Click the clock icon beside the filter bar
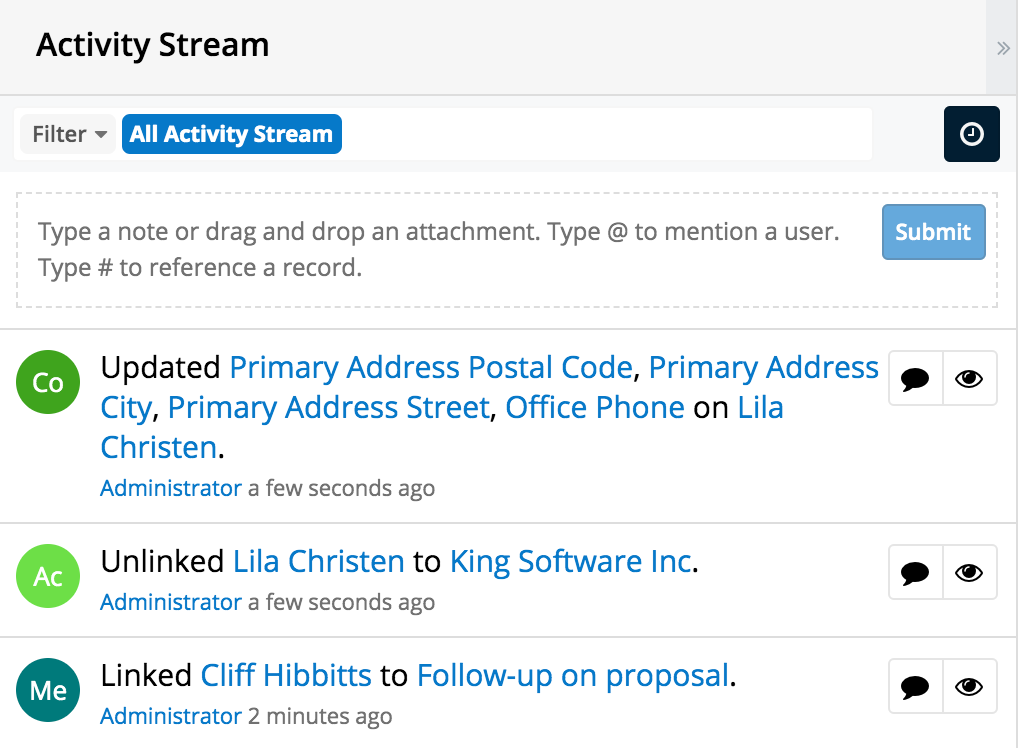Screen dimensions: 1018x748 971,133
